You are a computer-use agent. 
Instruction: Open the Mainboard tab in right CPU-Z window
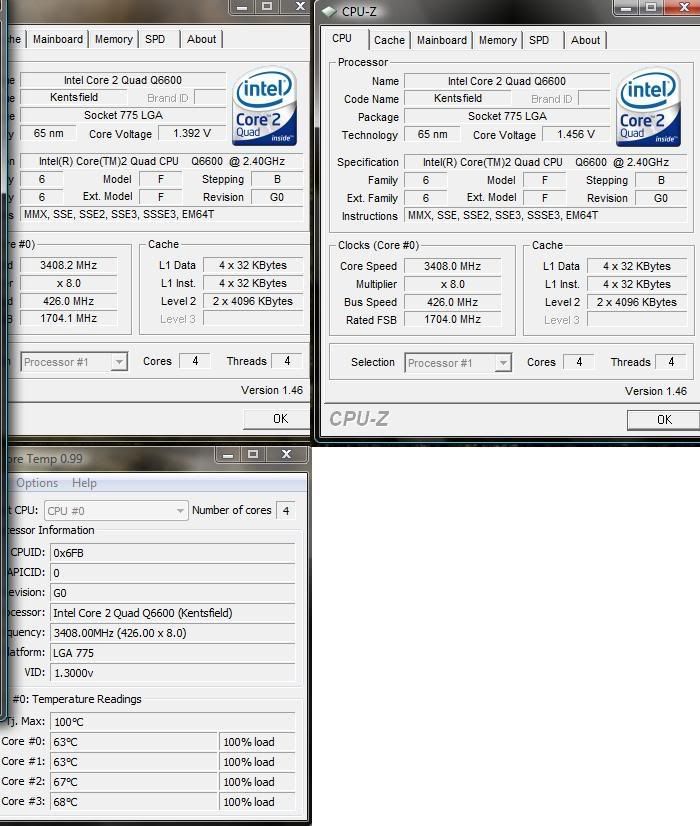click(441, 40)
